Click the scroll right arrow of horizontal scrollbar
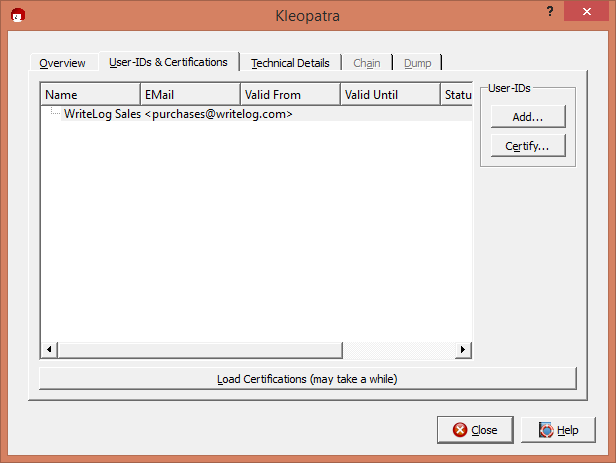The image size is (616, 463). (x=463, y=350)
